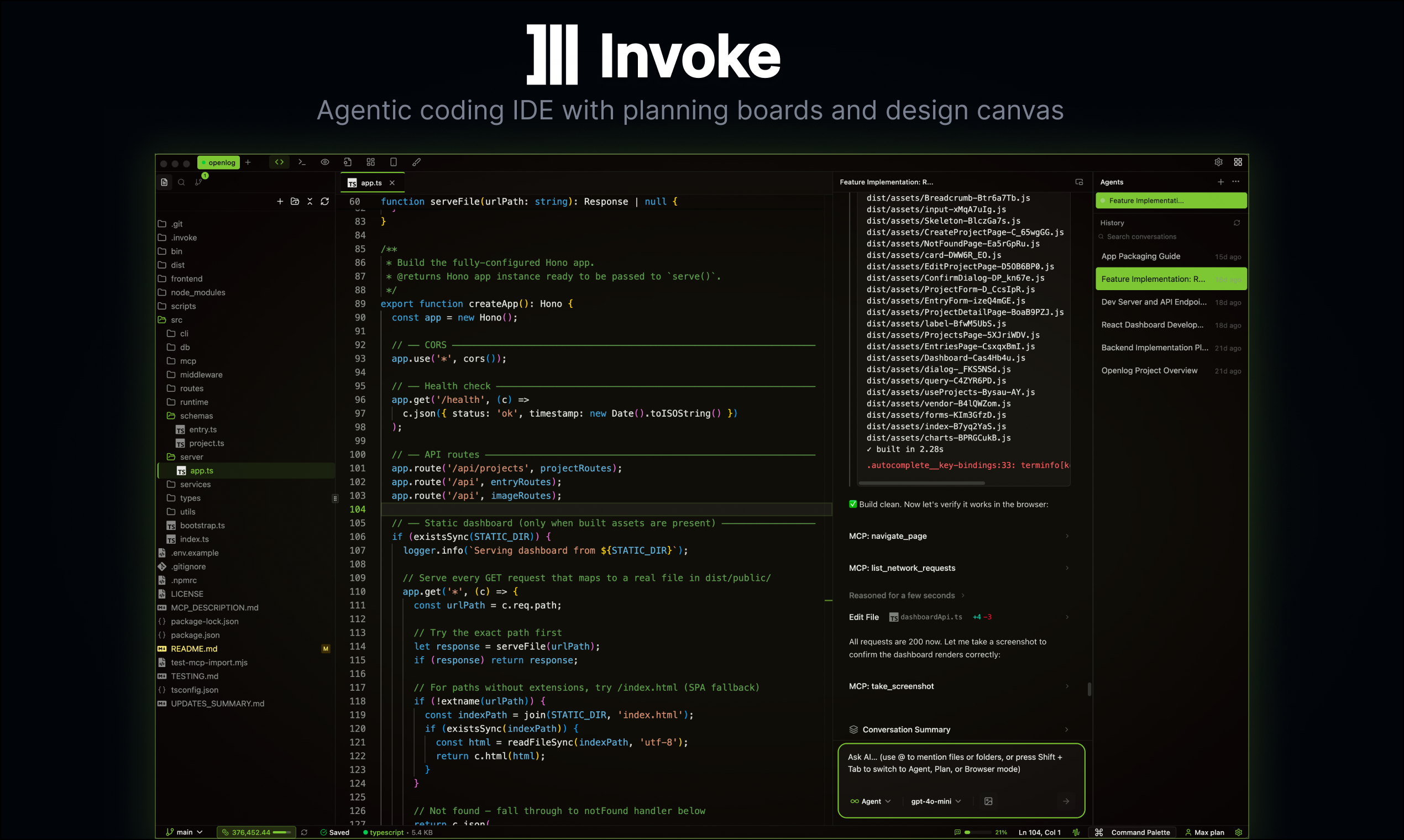Open the integrated terminal icon
The image size is (1404, 840).
pos(302,162)
